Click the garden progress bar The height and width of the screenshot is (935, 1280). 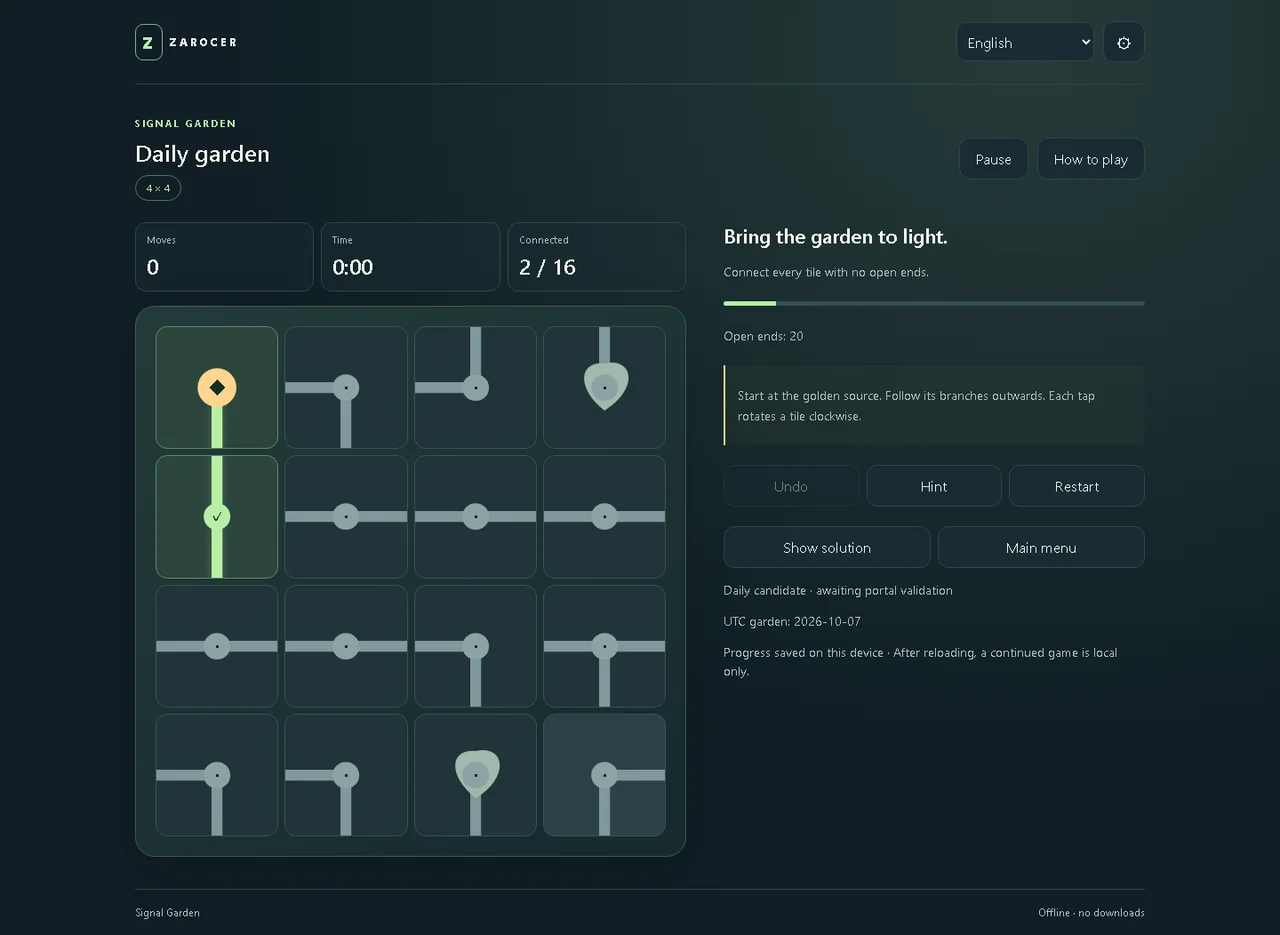pyautogui.click(x=934, y=303)
